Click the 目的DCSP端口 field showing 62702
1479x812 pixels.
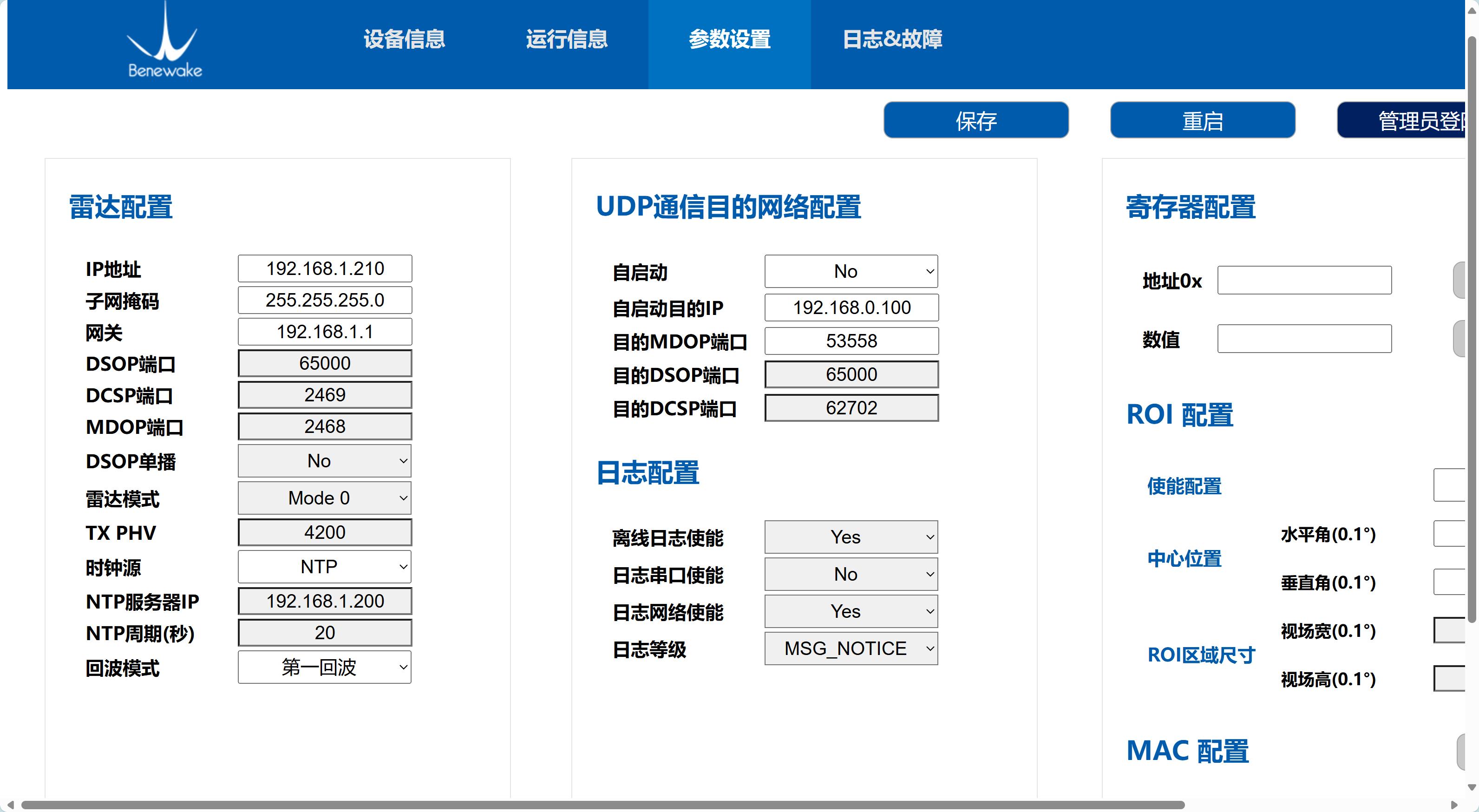(851, 408)
